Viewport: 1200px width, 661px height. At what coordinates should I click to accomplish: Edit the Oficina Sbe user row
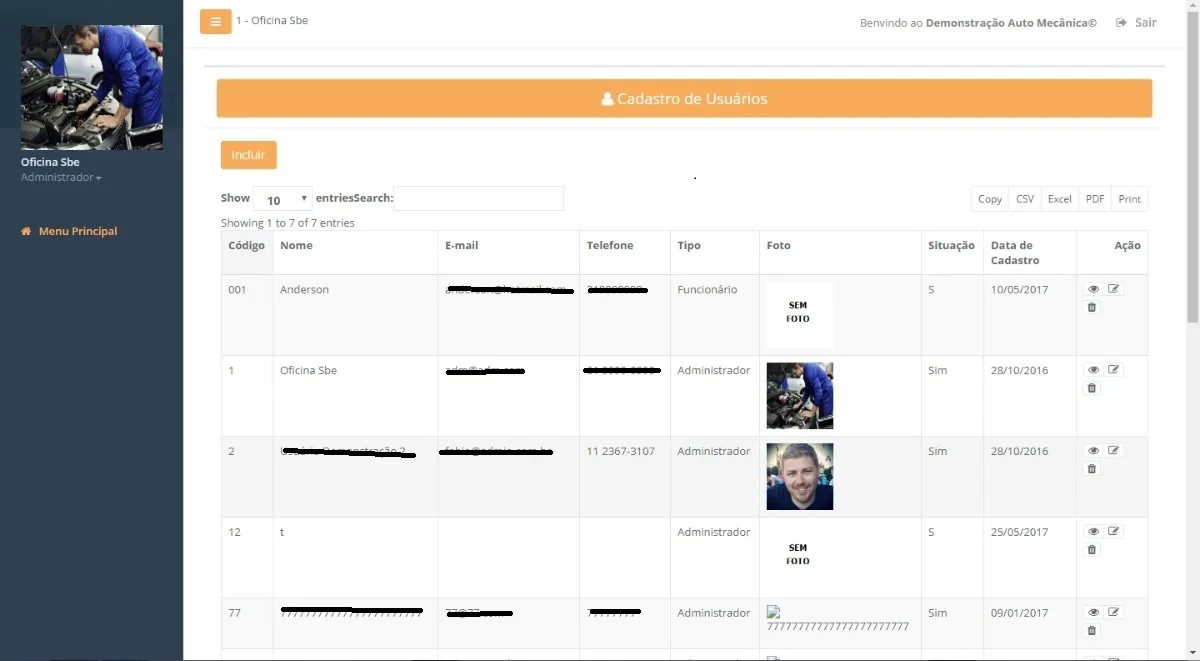1114,370
